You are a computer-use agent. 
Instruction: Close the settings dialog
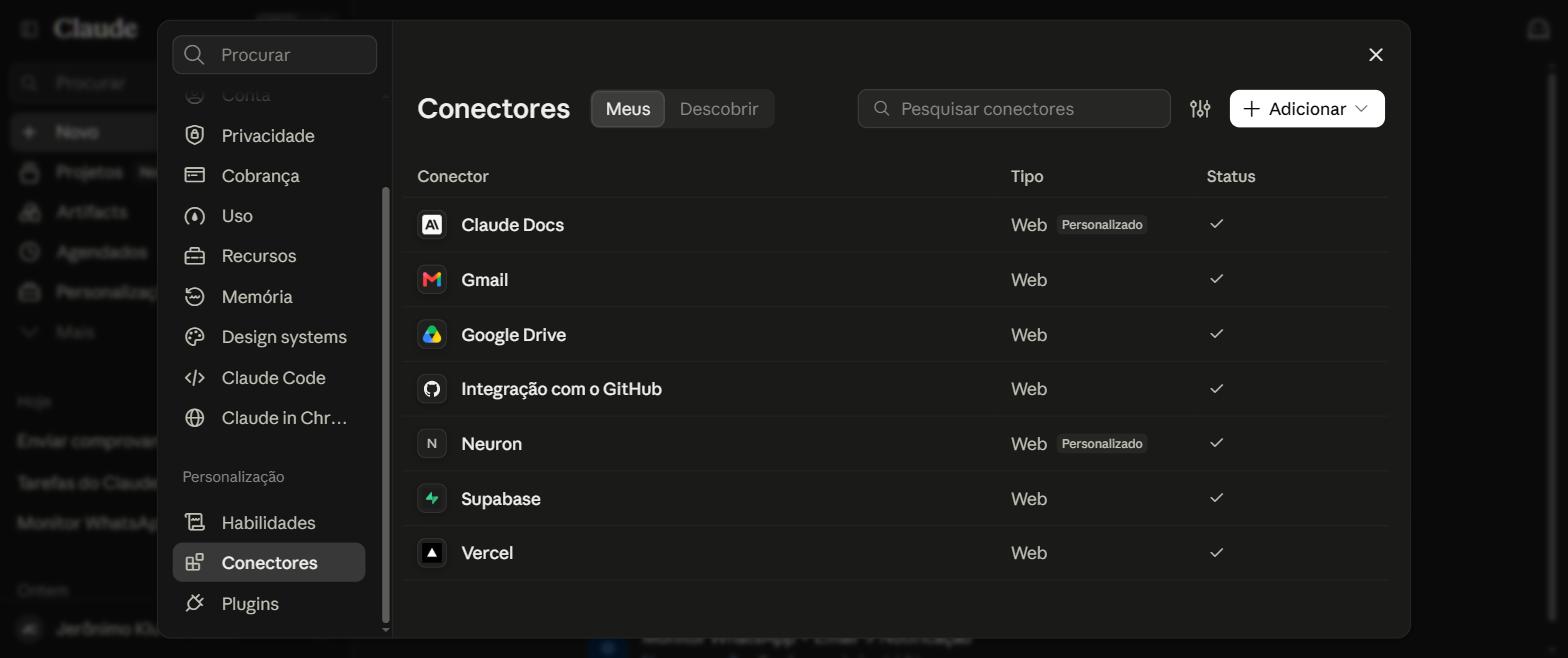(x=1376, y=55)
